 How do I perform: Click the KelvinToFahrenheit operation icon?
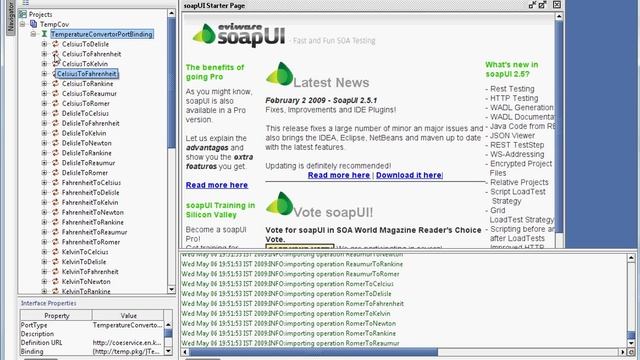[x=56, y=271]
